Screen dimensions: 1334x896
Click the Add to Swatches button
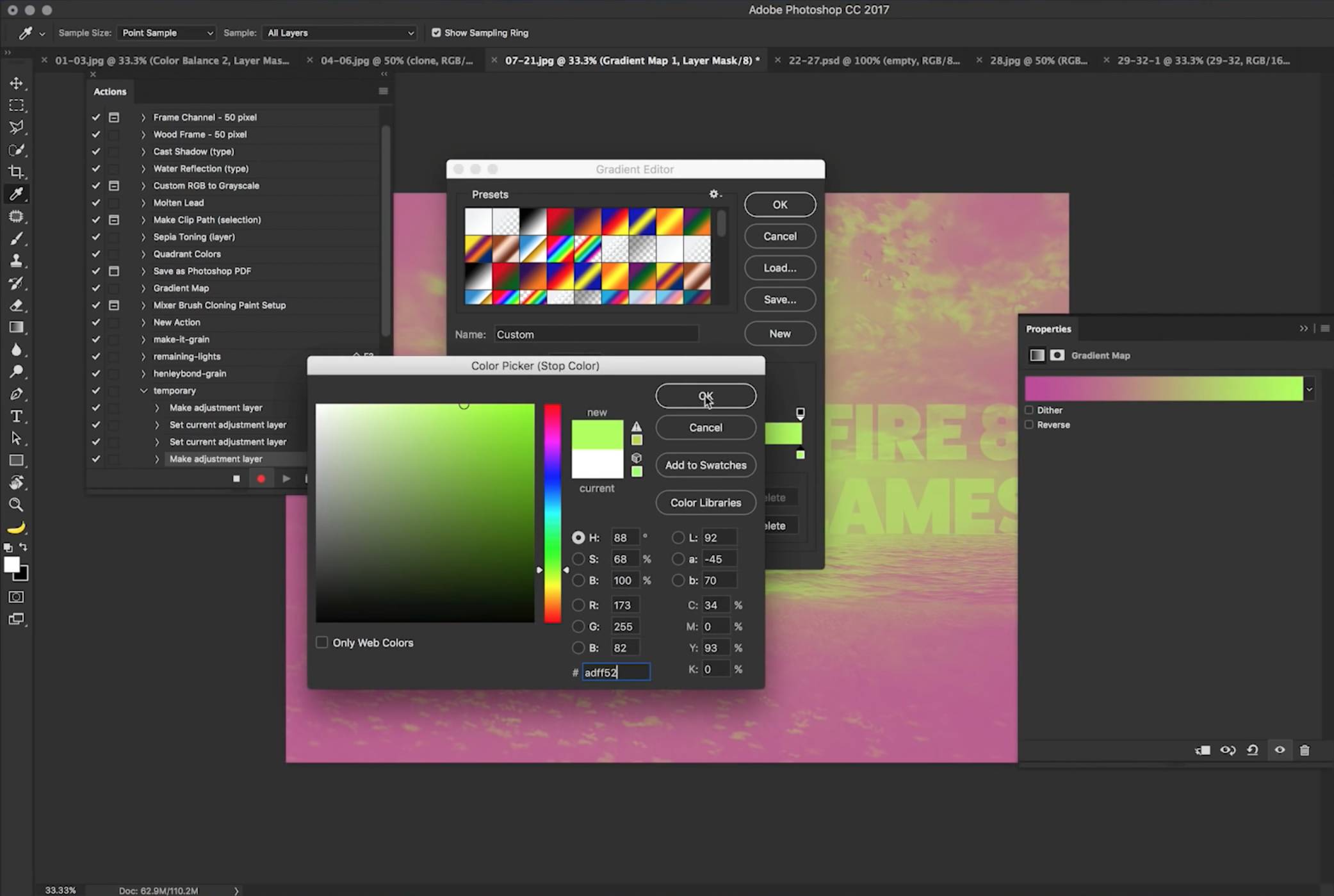pos(706,465)
